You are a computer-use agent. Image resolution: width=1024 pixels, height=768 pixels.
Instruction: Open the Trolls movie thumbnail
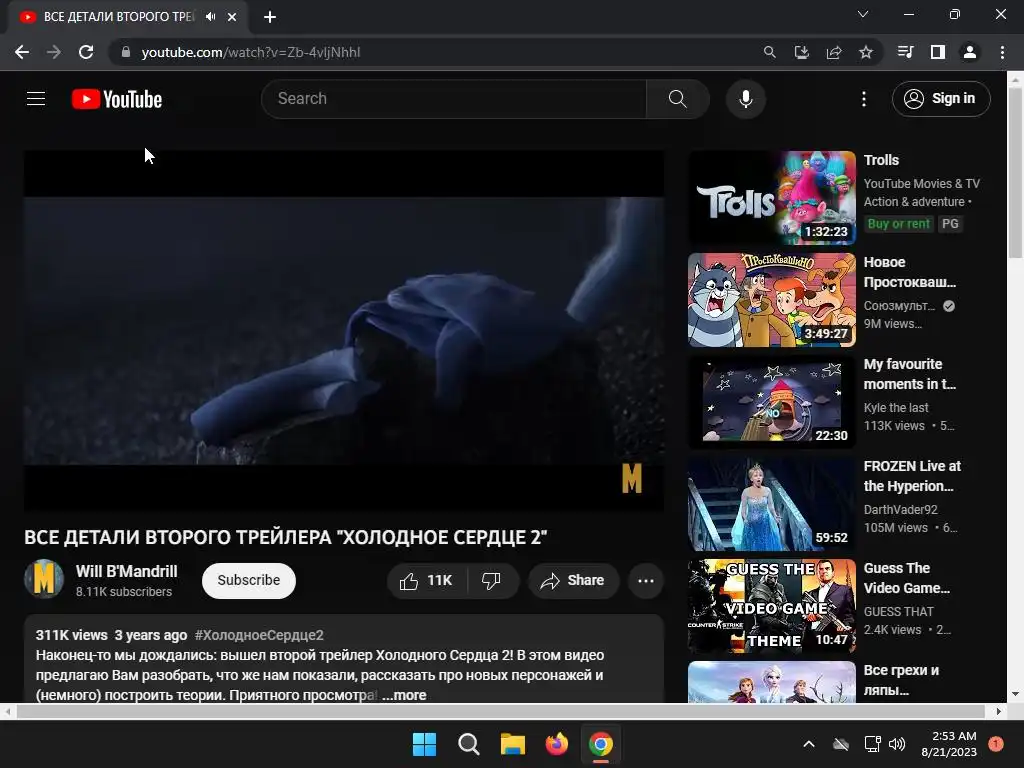click(x=772, y=198)
